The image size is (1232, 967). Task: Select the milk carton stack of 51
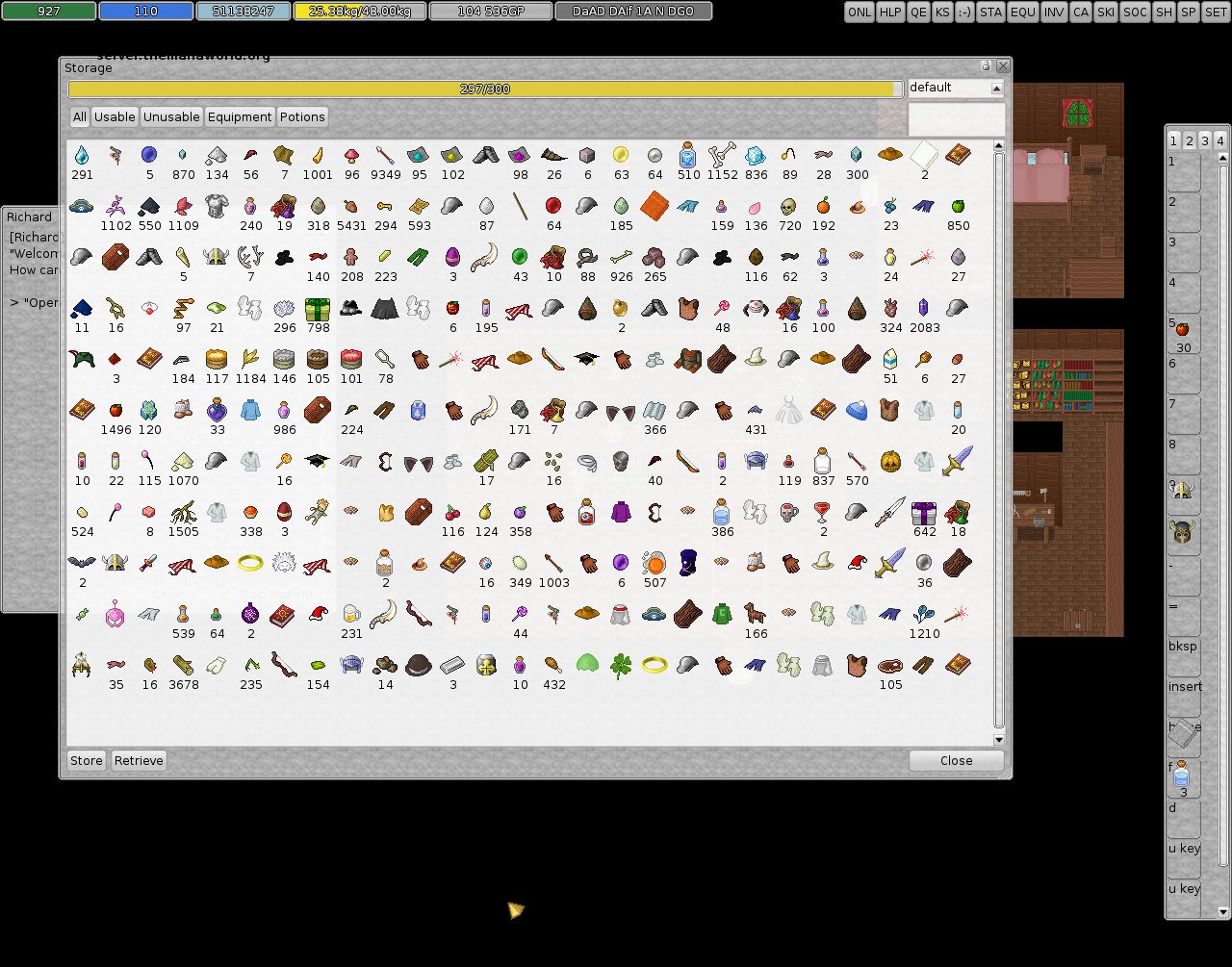point(890,359)
